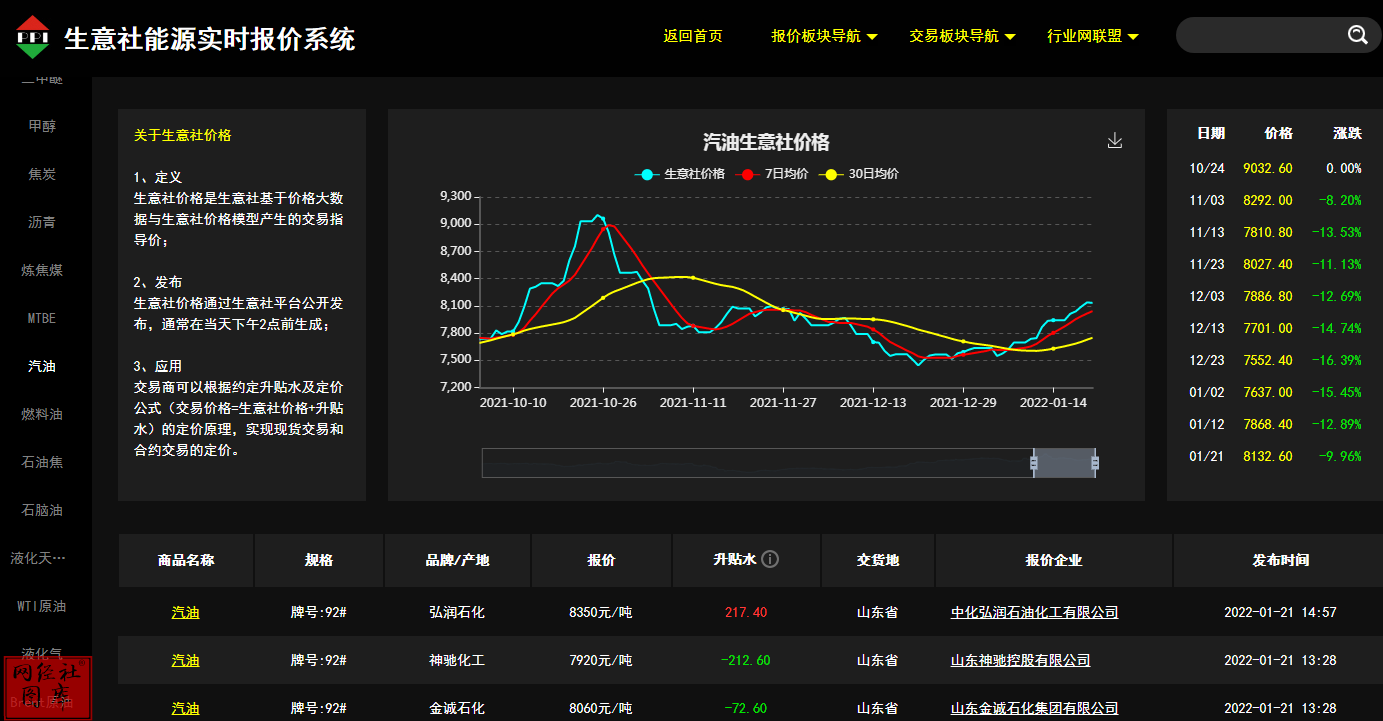Click the 2022-01-21 14:57 publish time
This screenshot has height=721, width=1383.
tap(1280, 612)
